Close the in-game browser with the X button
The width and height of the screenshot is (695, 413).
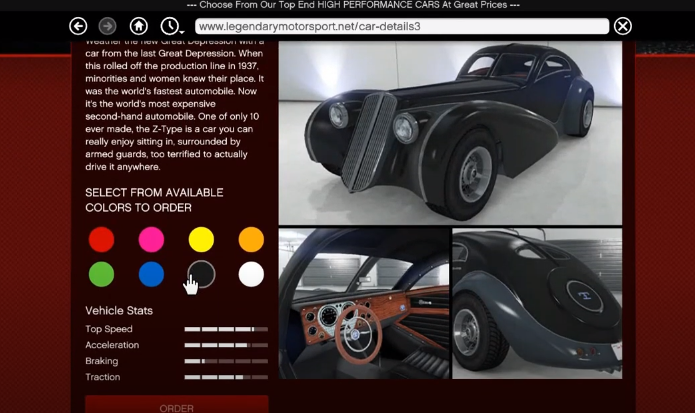pyautogui.click(x=623, y=26)
